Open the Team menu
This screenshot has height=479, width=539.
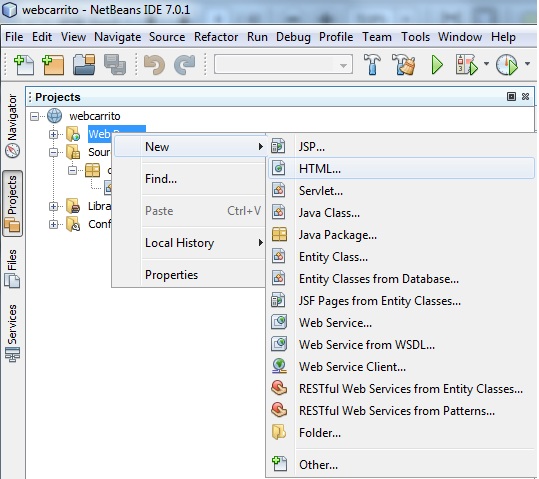[x=377, y=37]
